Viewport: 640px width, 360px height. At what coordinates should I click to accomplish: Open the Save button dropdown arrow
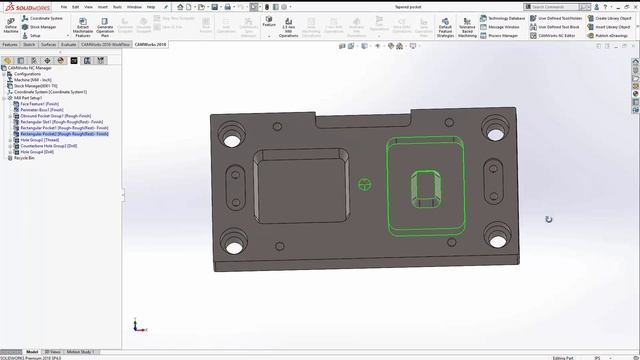tap(221, 7)
